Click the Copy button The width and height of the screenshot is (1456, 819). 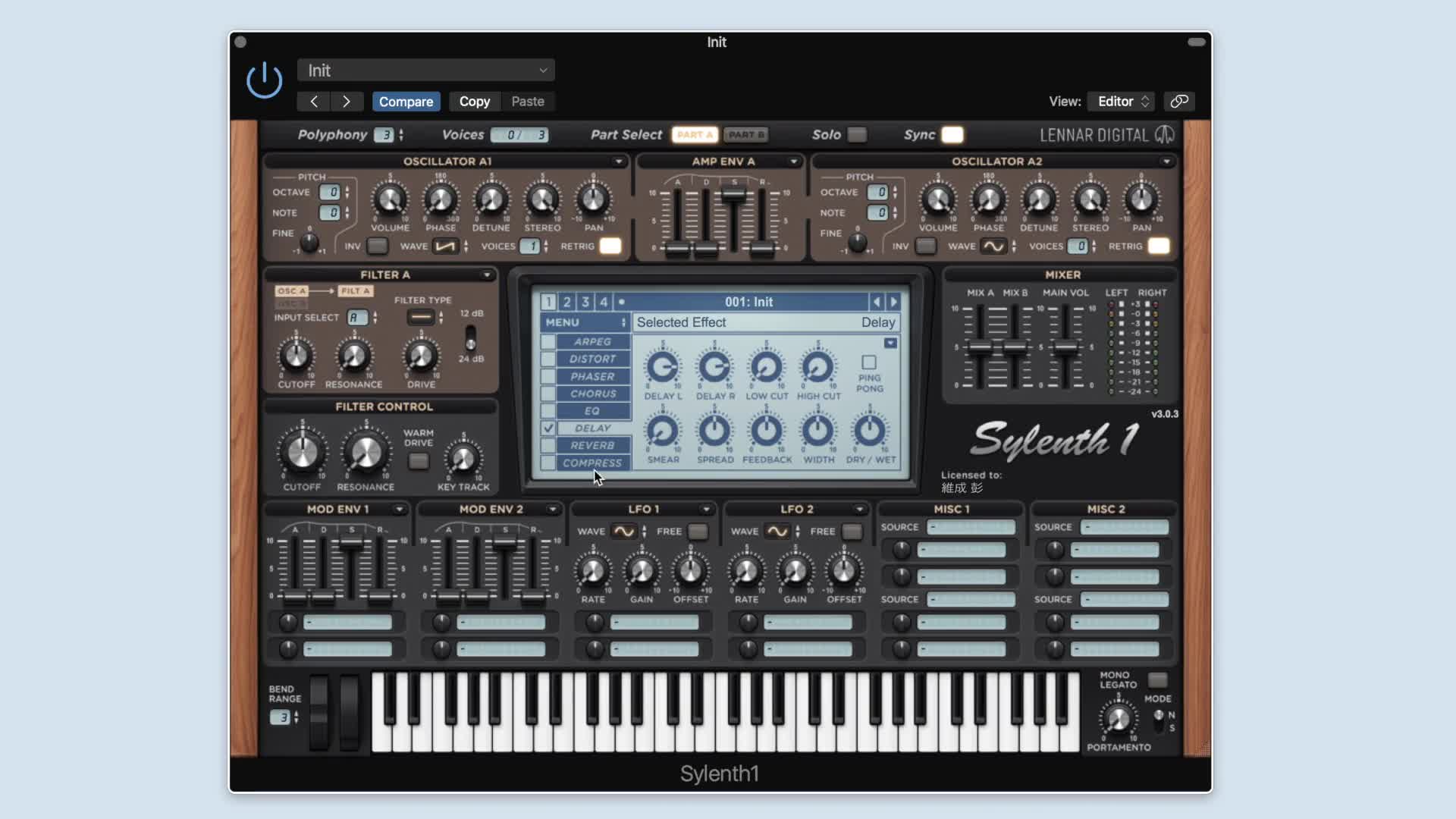pos(474,101)
